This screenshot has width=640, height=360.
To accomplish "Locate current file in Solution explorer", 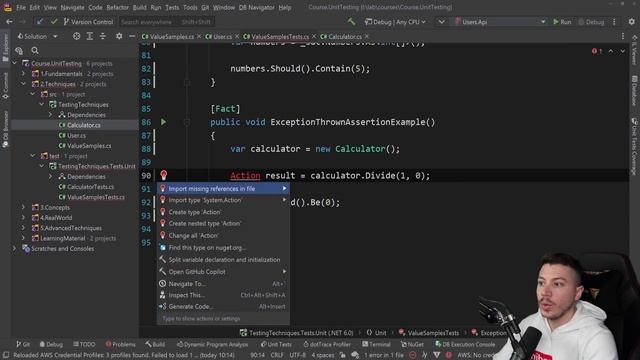I will point(76,36).
